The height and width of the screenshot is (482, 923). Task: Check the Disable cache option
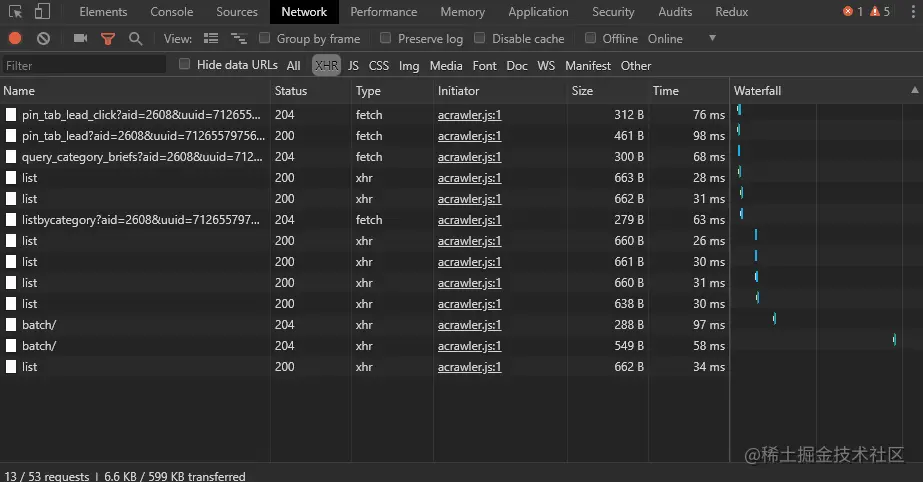click(x=480, y=38)
